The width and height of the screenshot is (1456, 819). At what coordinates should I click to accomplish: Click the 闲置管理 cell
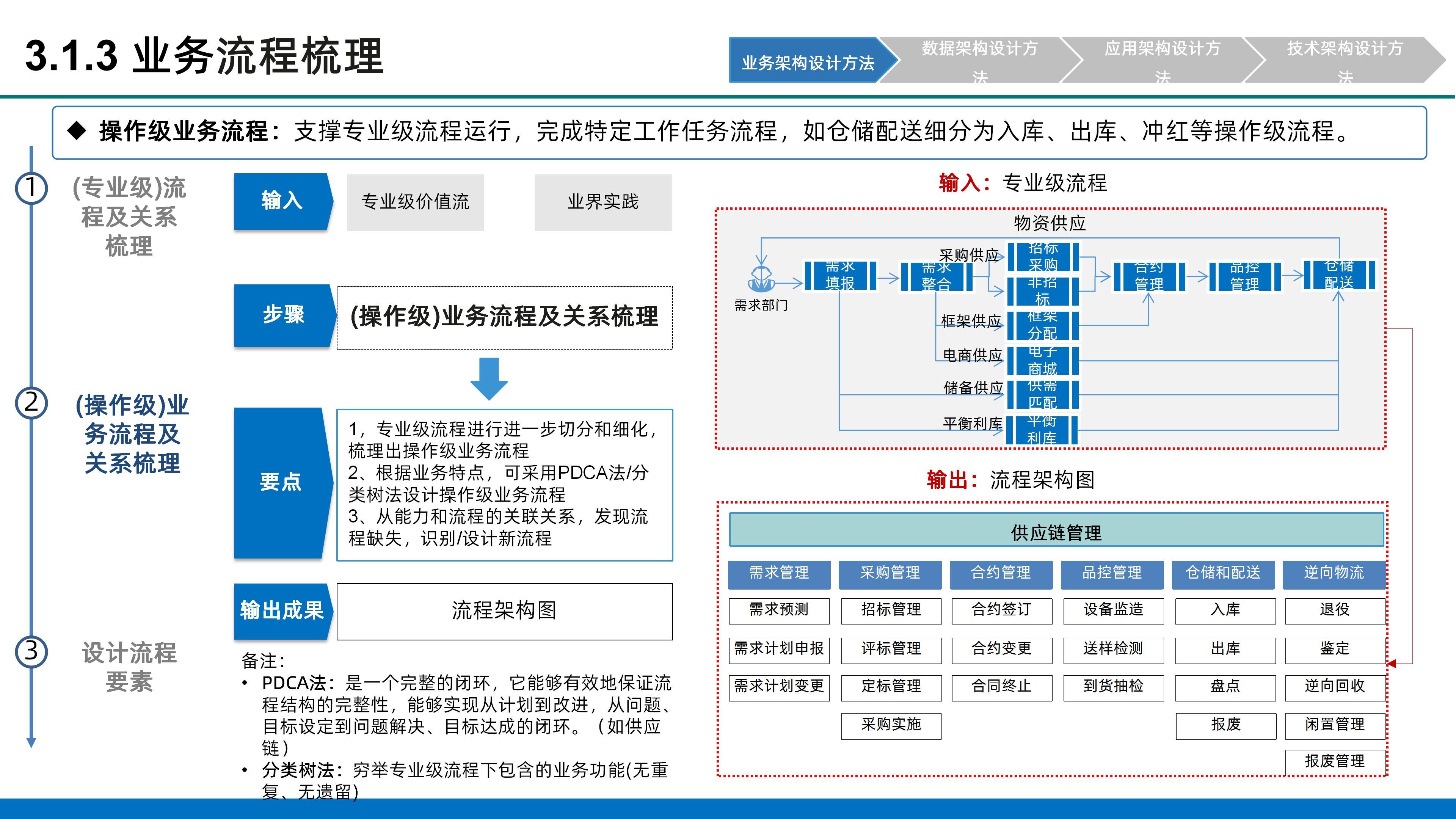(1335, 726)
